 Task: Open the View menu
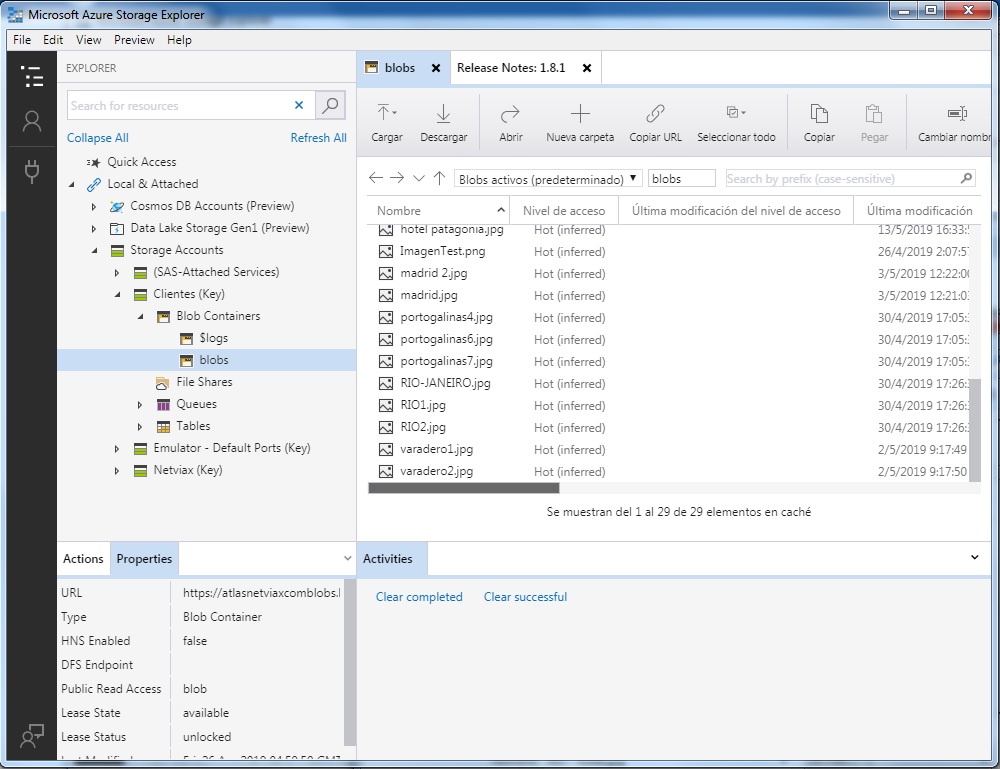coord(89,40)
